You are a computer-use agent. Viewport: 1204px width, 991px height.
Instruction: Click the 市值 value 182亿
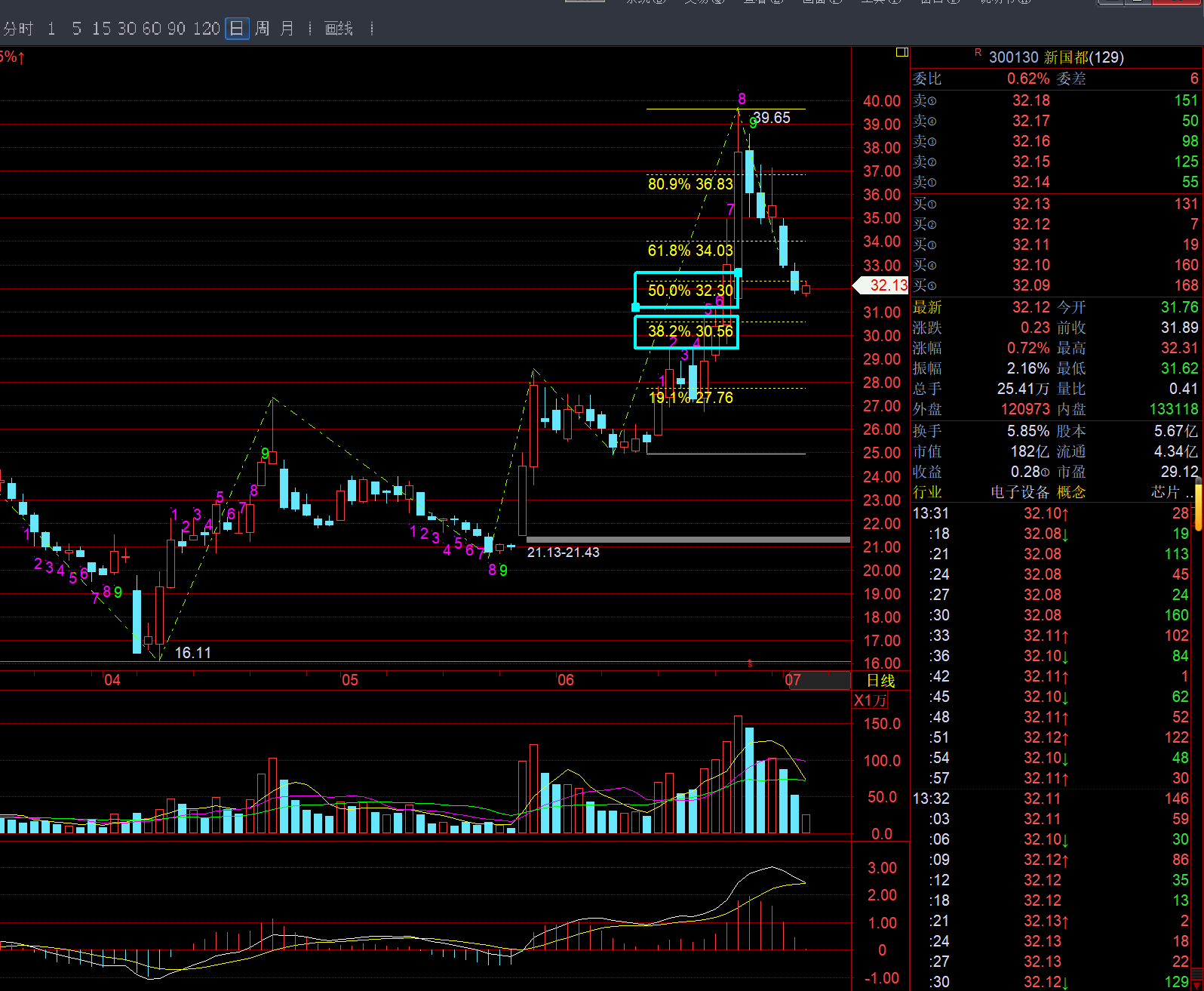1030,451
